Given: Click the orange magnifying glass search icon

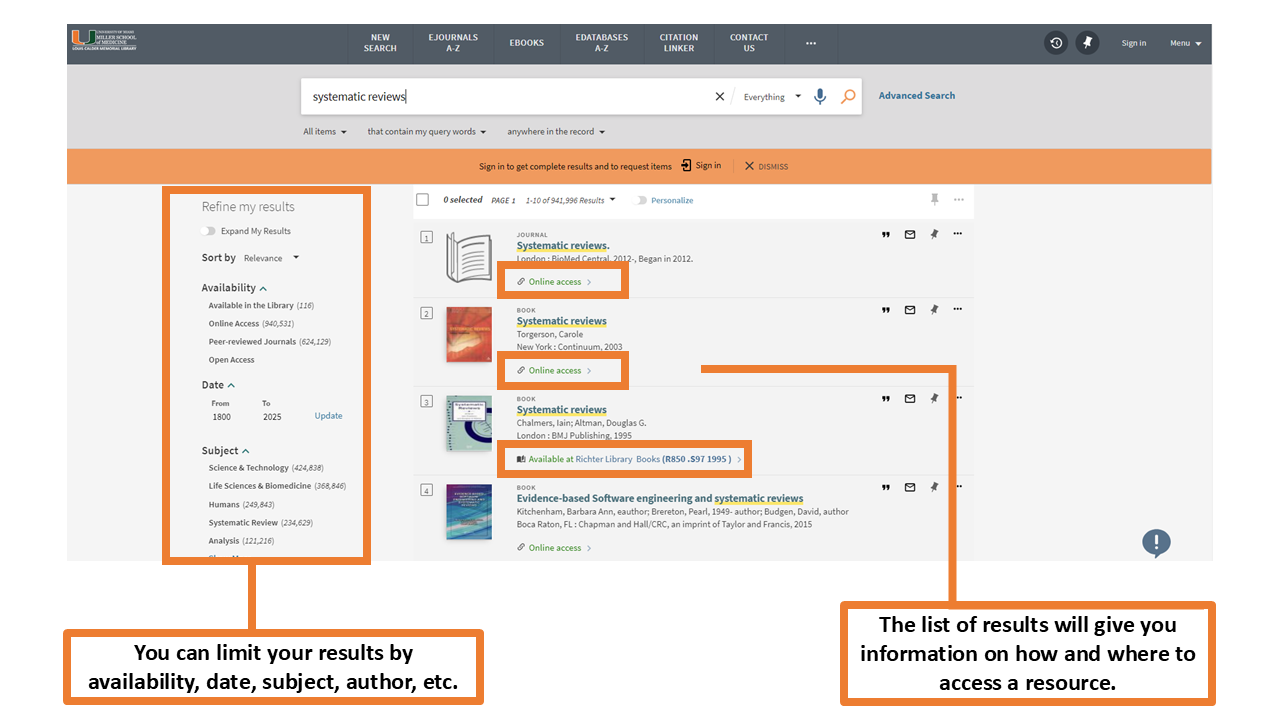Looking at the screenshot, I should [x=848, y=97].
